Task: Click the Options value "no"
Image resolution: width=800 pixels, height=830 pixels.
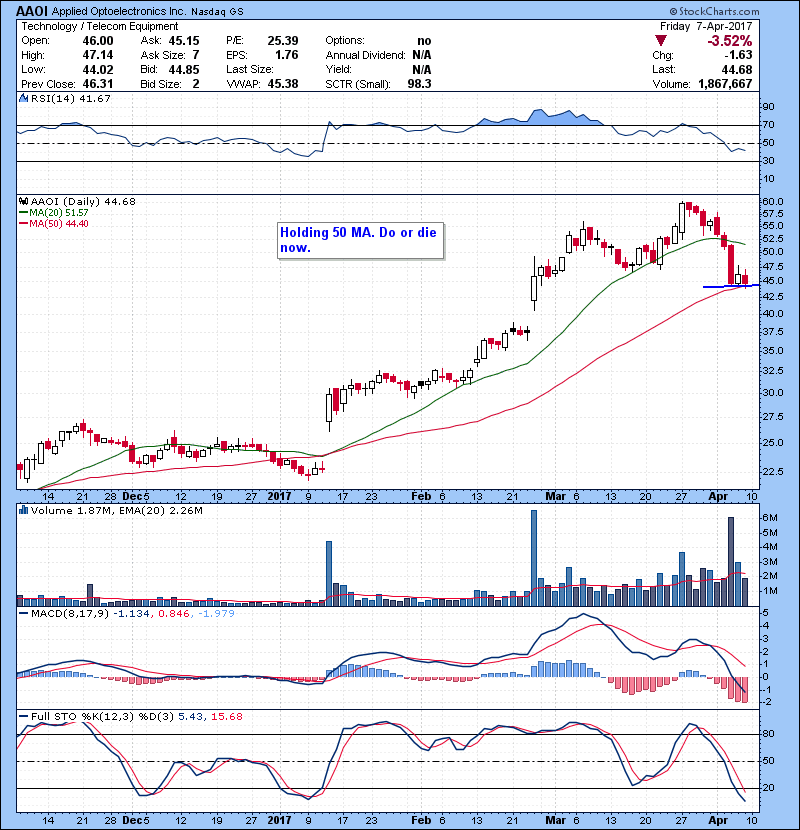Action: point(424,41)
